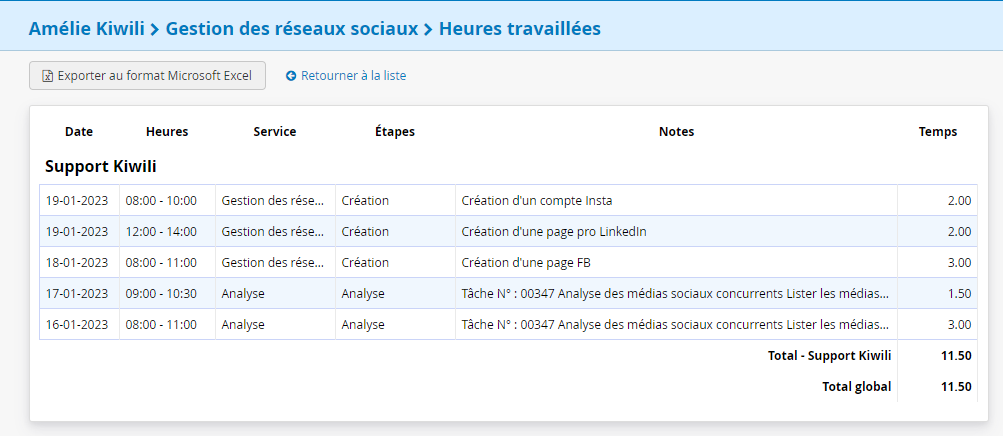Viewport: 1003px width, 436px height.
Task: Select the Création d'une page FB entry
Action: [533, 263]
